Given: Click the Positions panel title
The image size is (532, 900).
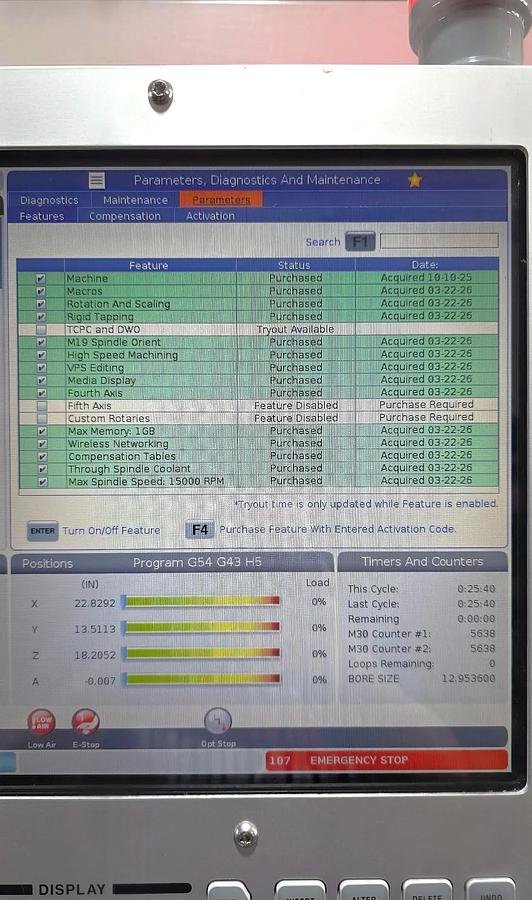Looking at the screenshot, I should point(48,564).
